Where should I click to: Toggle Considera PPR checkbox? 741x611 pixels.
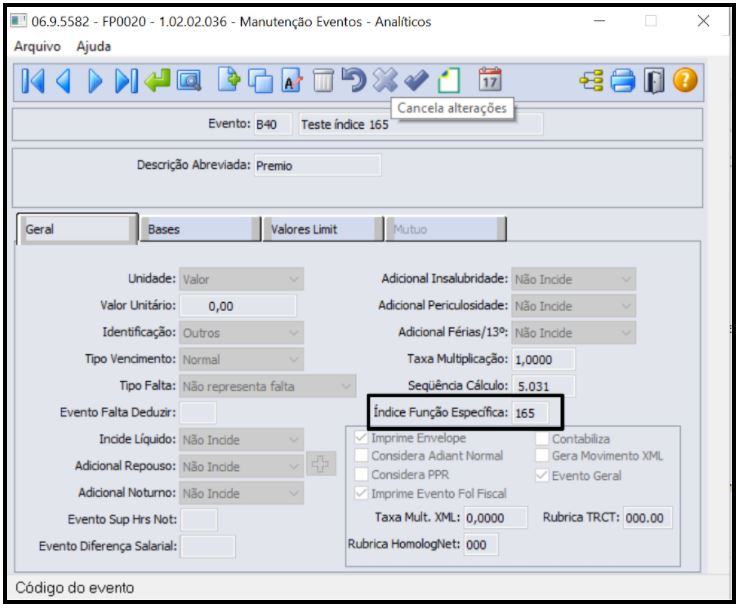point(361,474)
